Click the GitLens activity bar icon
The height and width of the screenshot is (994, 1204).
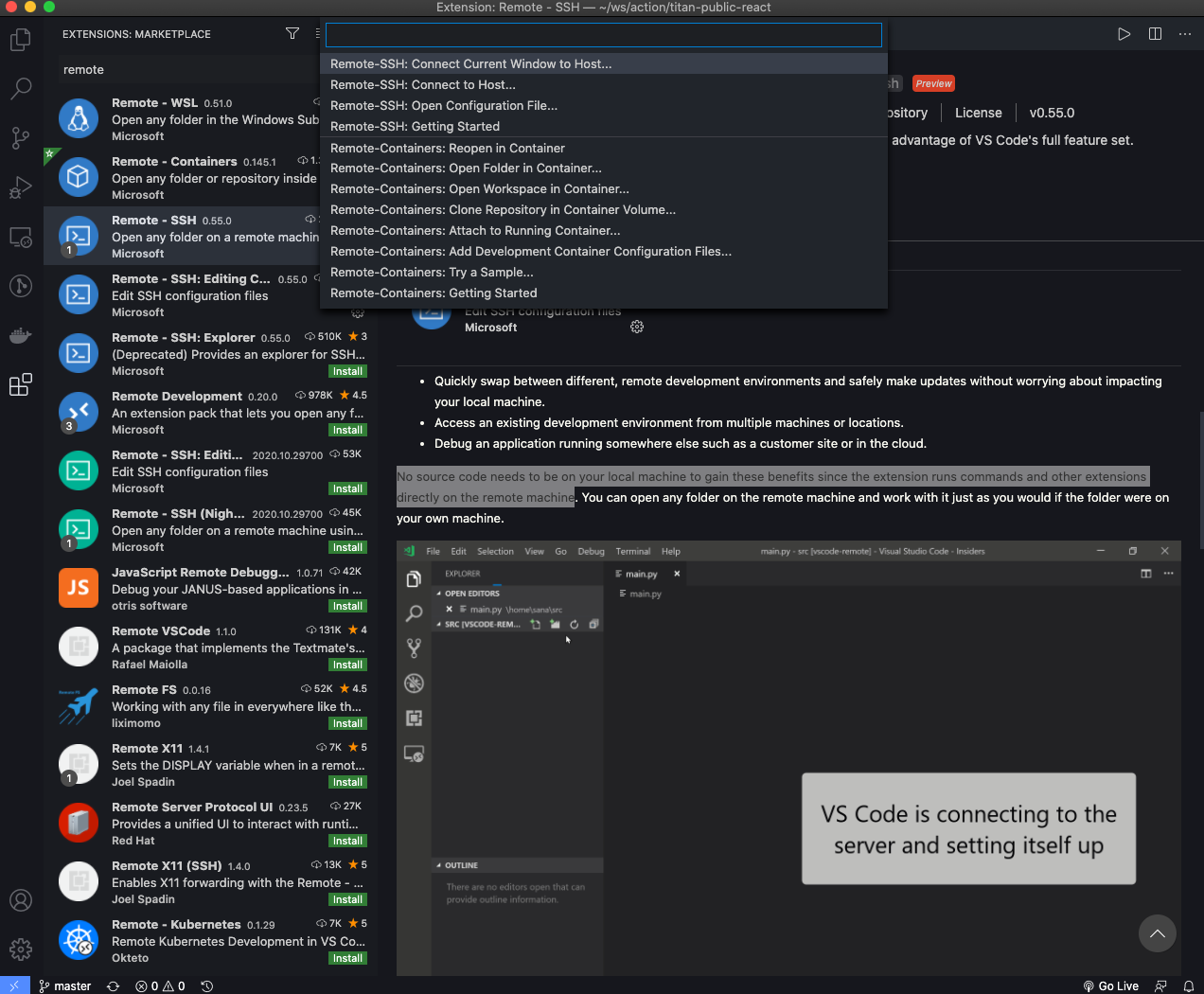pyautogui.click(x=21, y=286)
